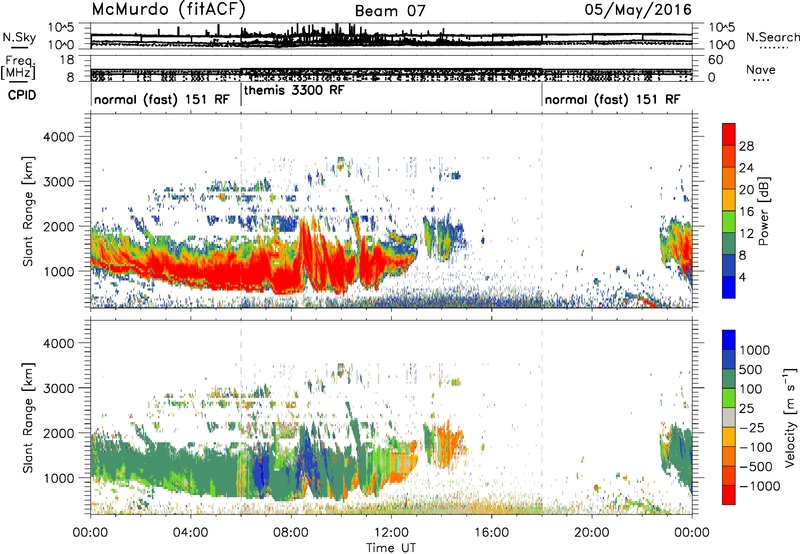This screenshot has width=800, height=554.
Task: Click the 'Freq. [MHz]' axis label
Action: click(x=19, y=67)
